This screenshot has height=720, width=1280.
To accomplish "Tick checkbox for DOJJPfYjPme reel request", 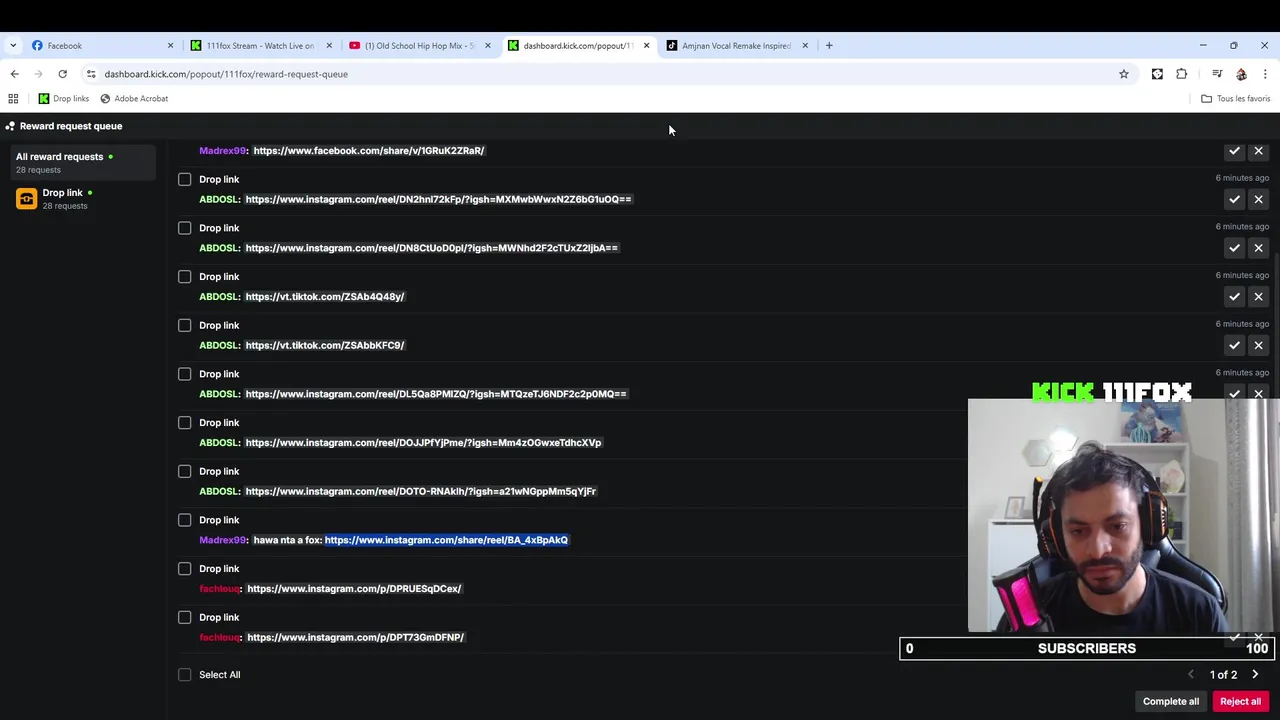I will point(185,423).
